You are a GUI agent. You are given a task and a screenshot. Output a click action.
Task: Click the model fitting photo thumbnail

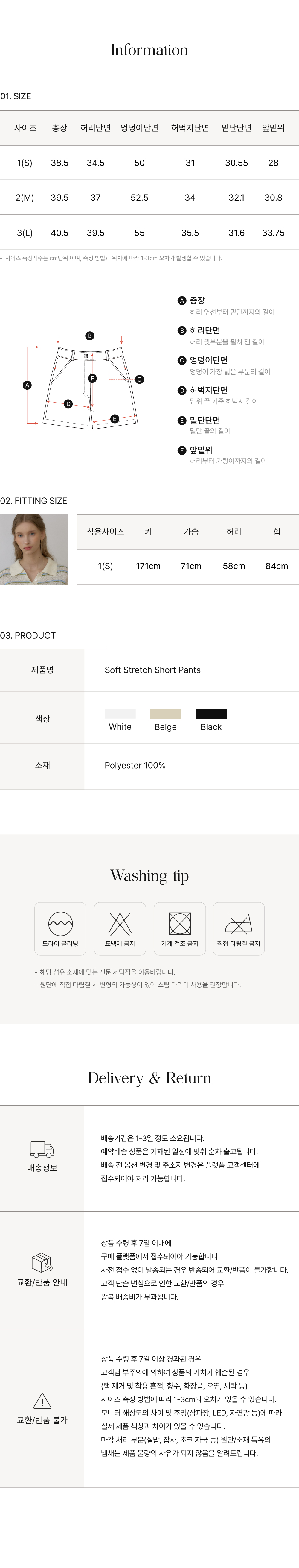tap(34, 549)
